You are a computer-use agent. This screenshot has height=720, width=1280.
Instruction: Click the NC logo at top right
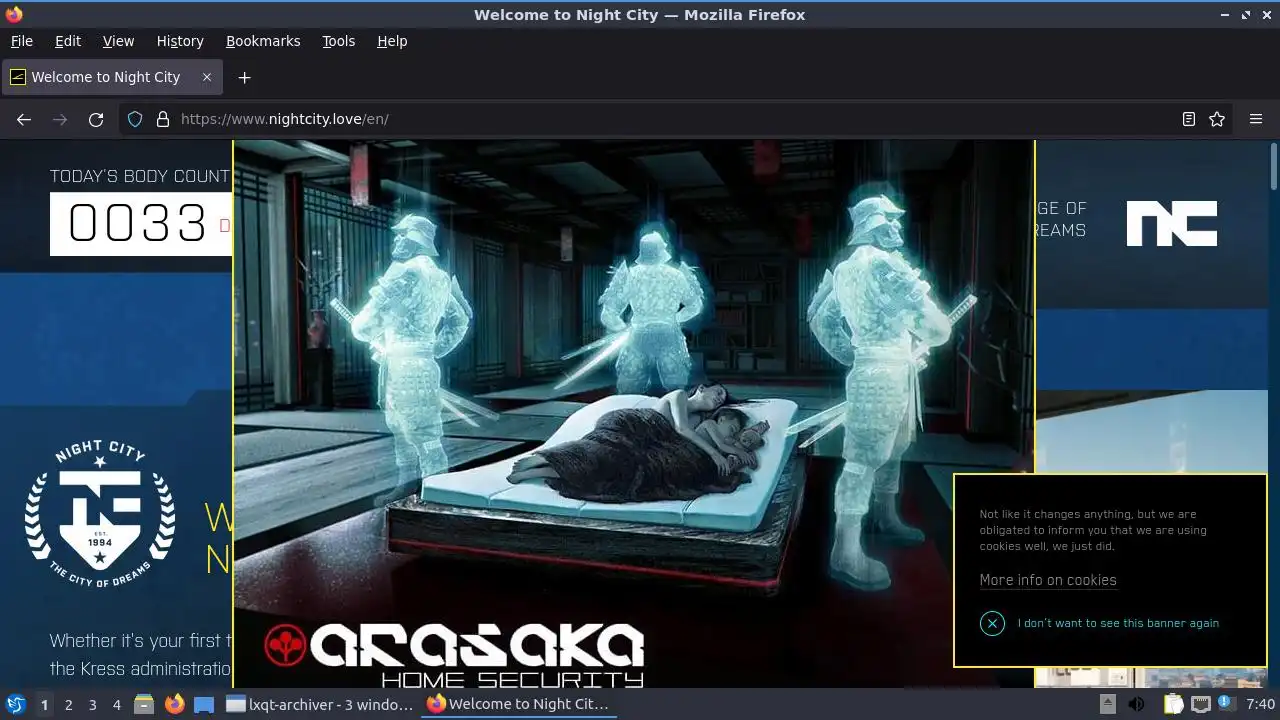tap(1172, 223)
